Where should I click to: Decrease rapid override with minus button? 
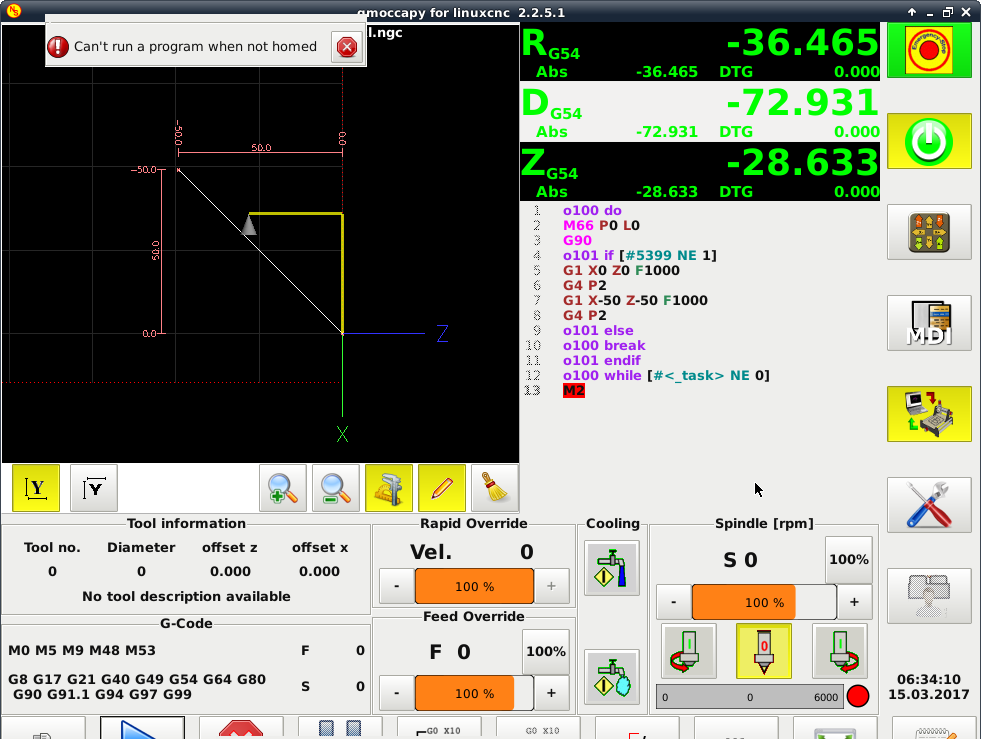pyautogui.click(x=397, y=586)
